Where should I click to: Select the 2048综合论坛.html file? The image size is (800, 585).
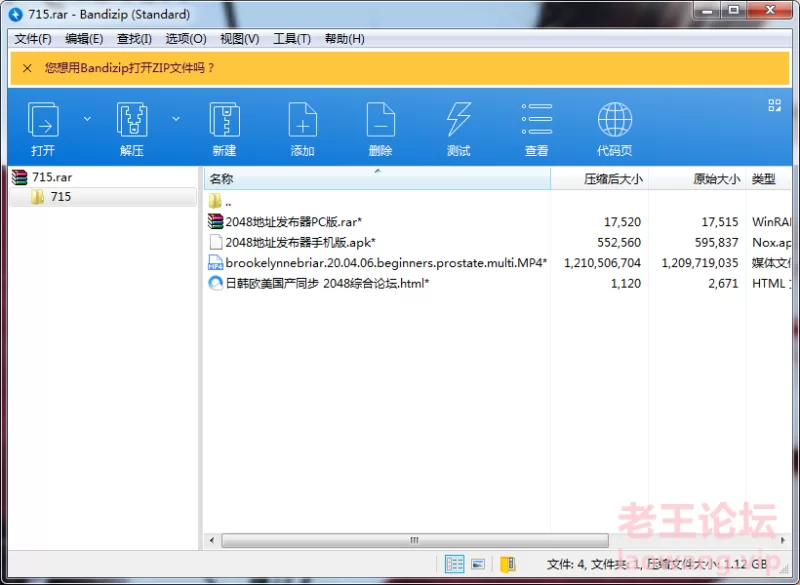click(x=327, y=283)
